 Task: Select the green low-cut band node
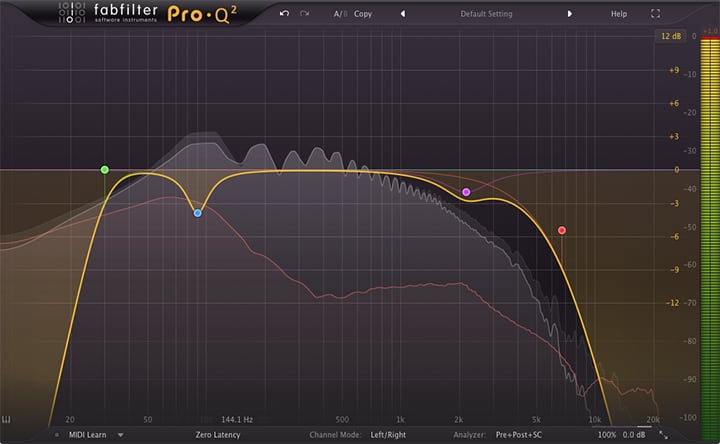(105, 170)
